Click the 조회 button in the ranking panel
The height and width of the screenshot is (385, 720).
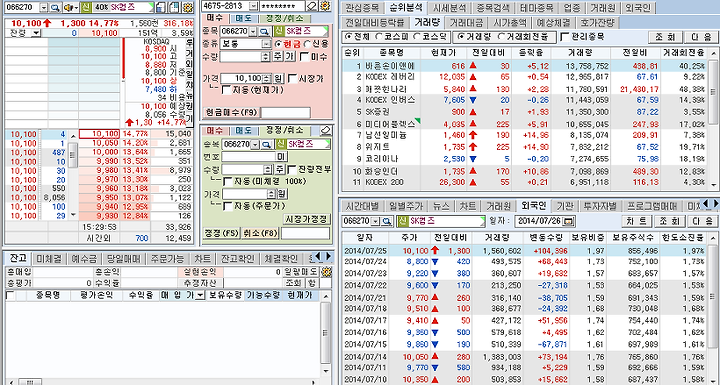664,37
